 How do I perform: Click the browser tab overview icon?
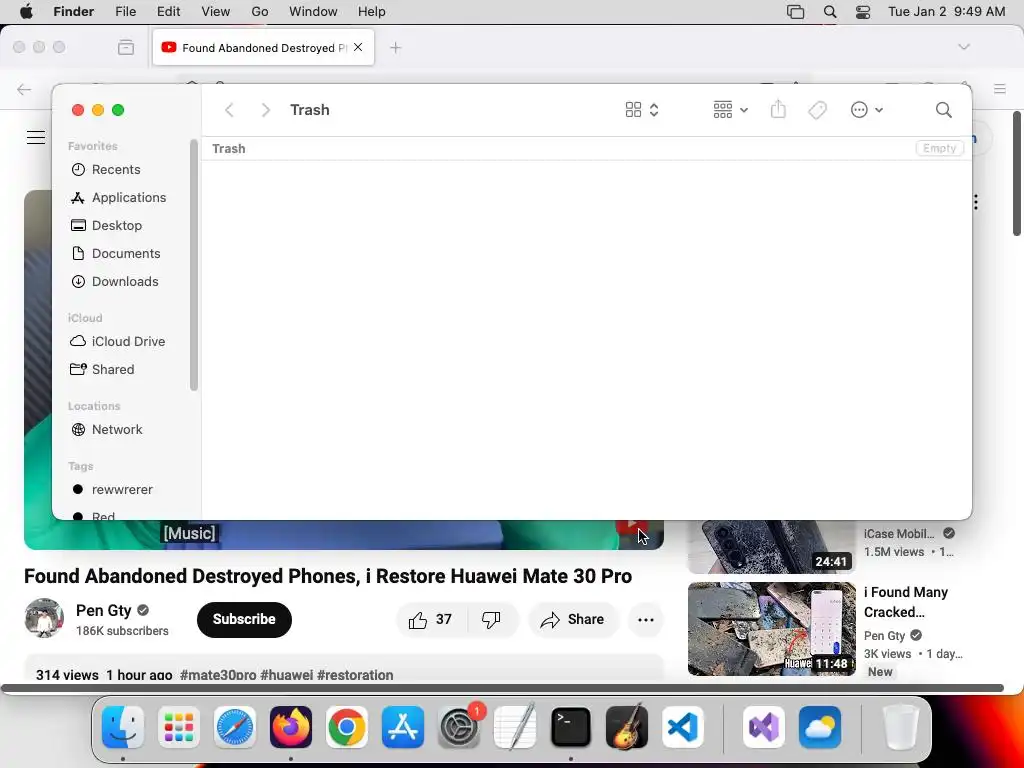point(126,48)
